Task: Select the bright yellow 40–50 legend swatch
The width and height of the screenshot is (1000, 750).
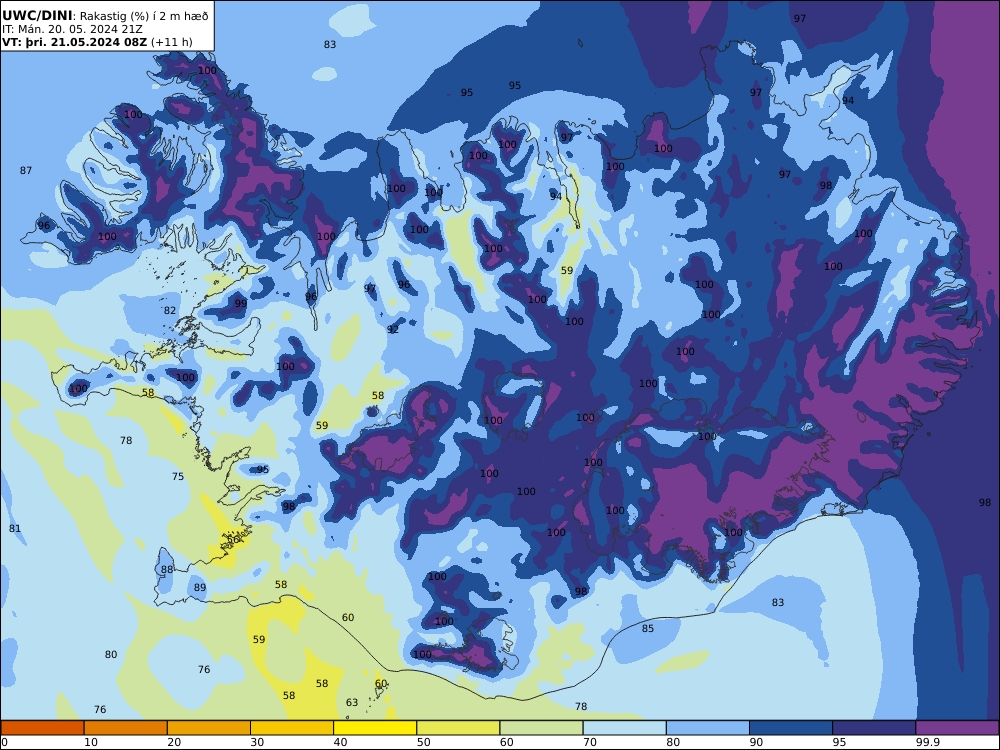Action: click(x=375, y=728)
